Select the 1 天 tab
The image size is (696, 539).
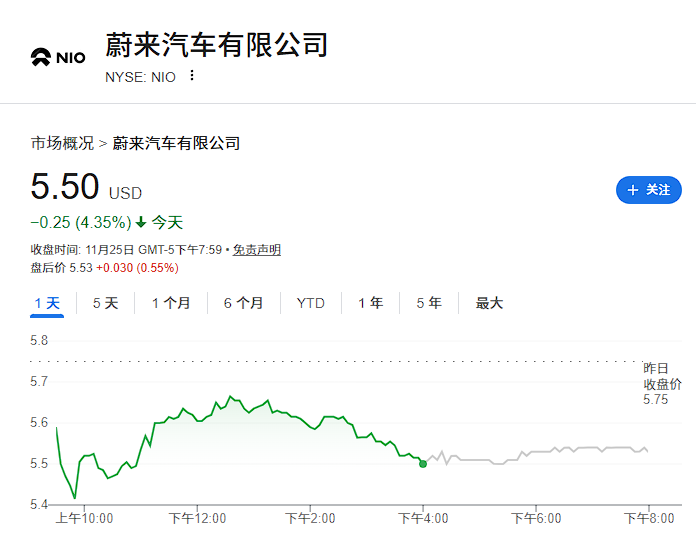[47, 303]
